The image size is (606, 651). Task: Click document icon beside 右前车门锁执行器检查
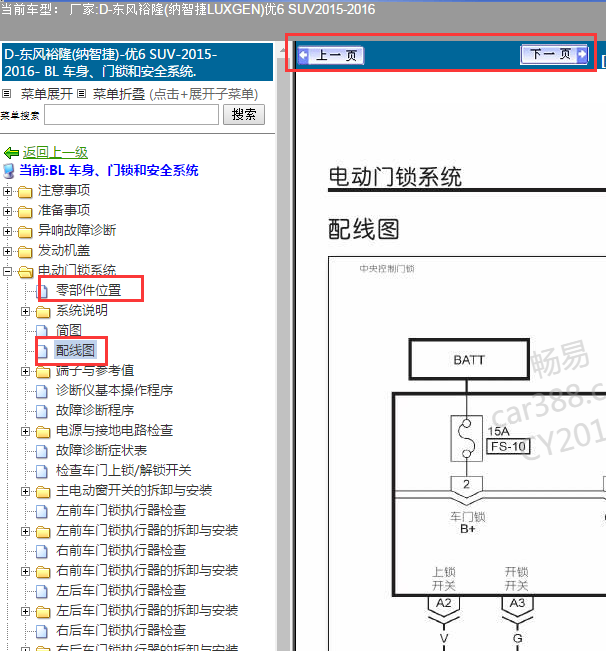(x=42, y=551)
